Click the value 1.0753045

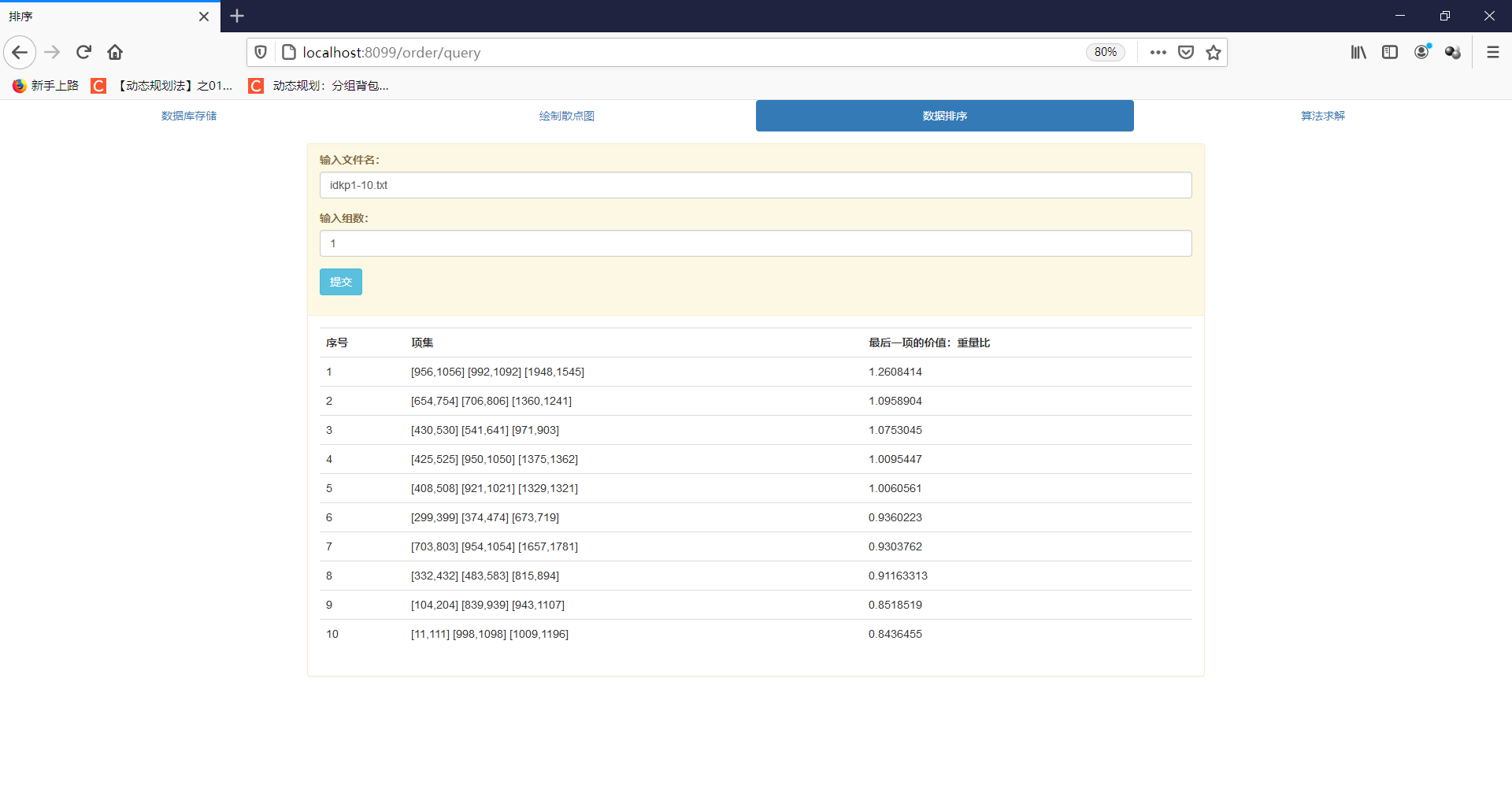[x=895, y=430]
